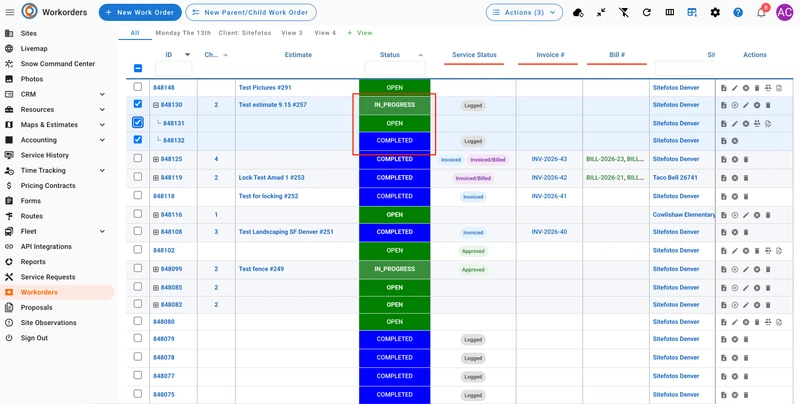Click the cancel X icon for work order 848130
The height and width of the screenshot is (404, 800).
click(x=757, y=106)
